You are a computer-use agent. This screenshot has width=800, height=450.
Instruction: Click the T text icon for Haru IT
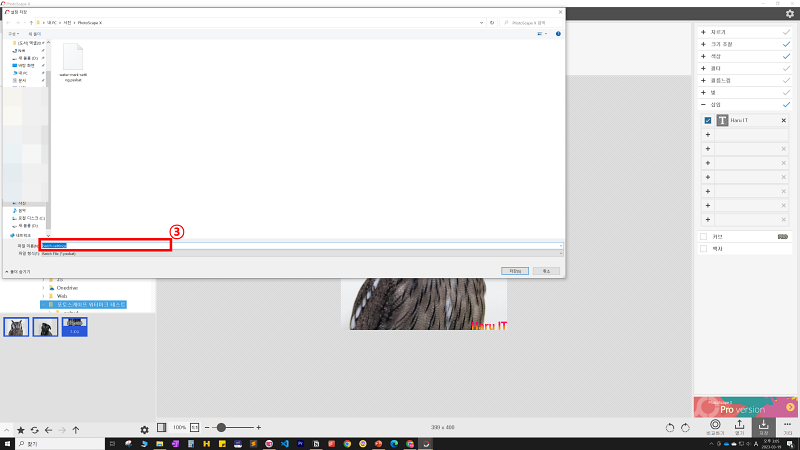tap(722, 120)
